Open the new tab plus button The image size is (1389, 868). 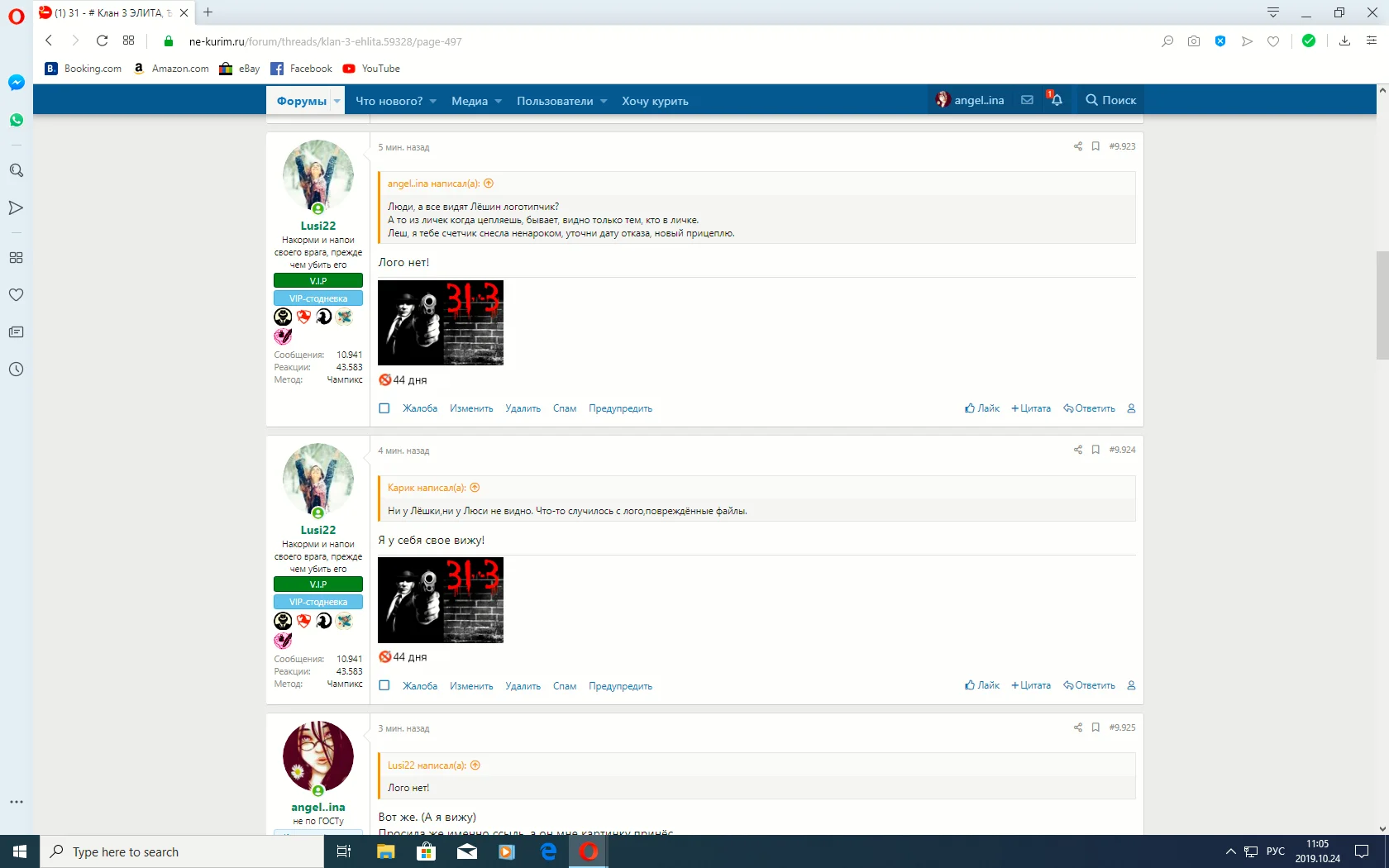208,12
